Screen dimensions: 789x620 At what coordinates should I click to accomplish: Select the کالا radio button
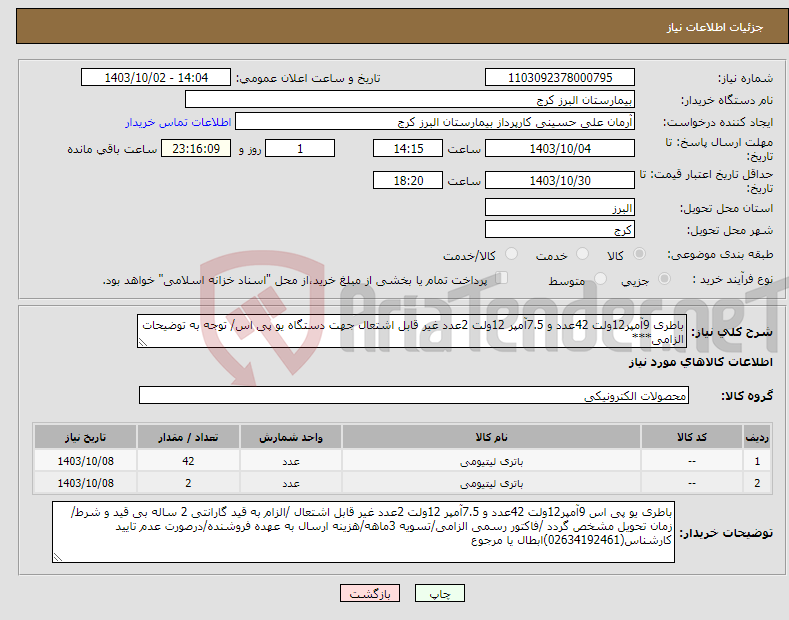(639, 254)
